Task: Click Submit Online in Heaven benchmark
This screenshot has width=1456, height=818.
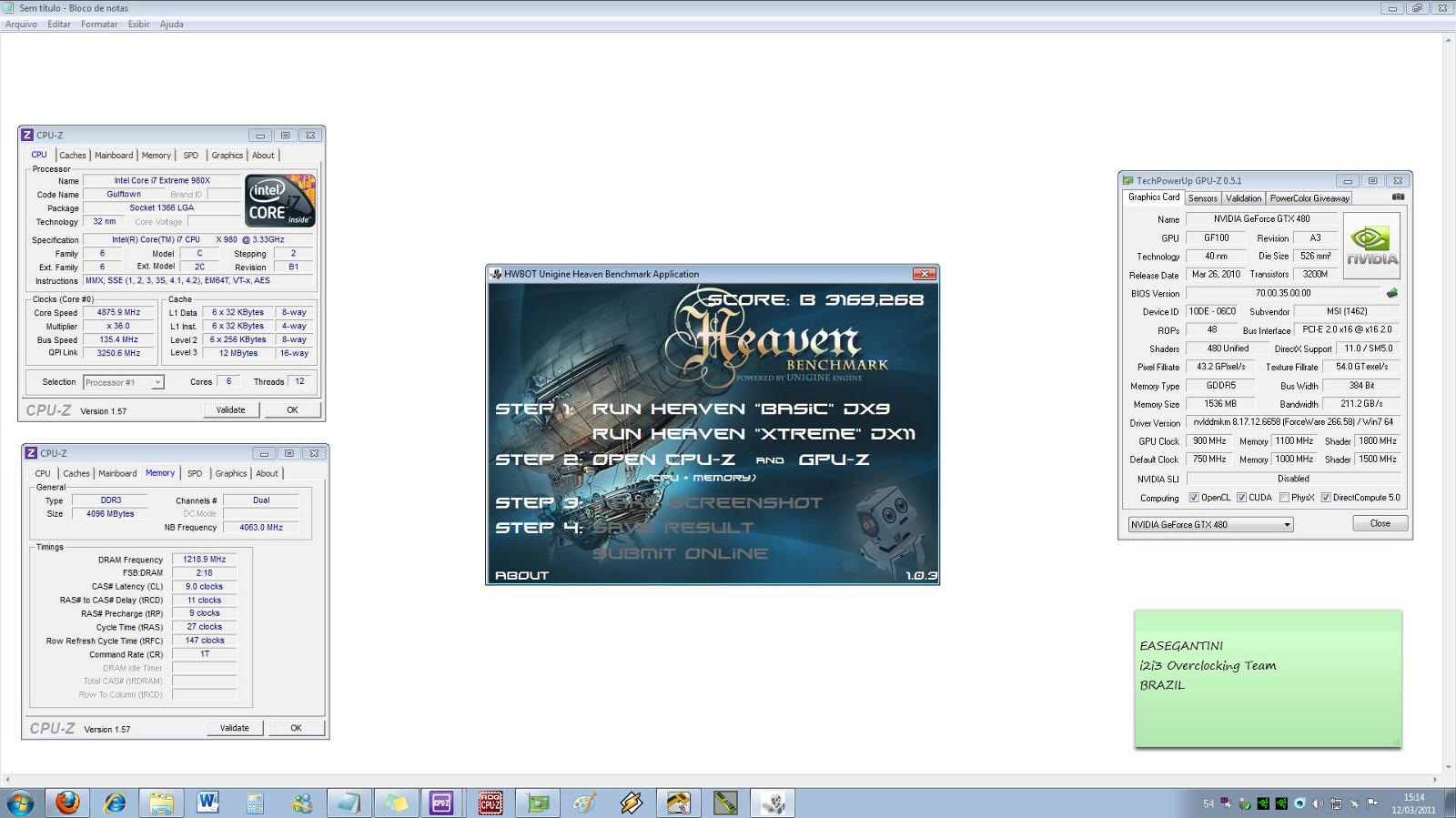Action: coord(680,553)
